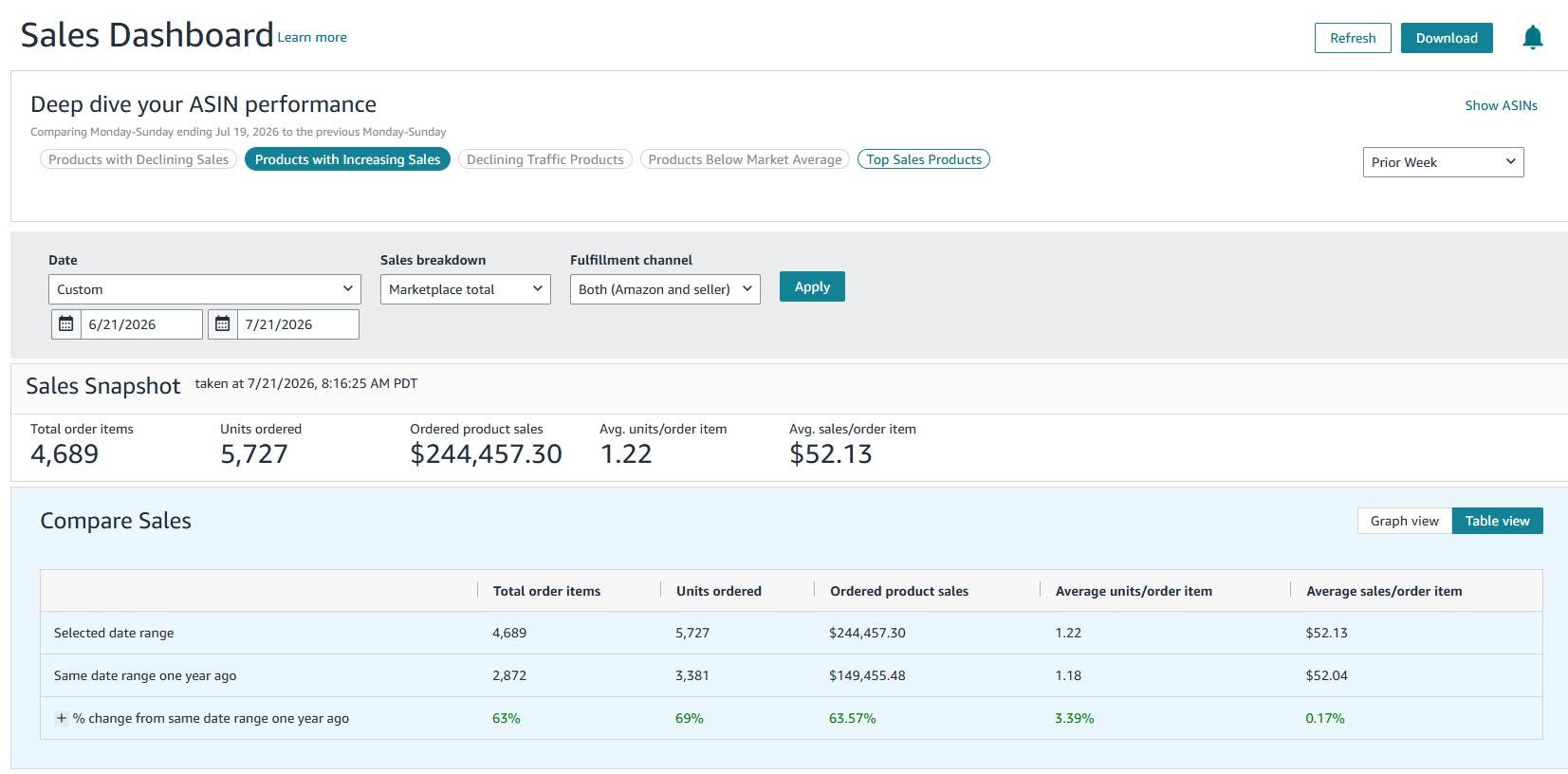This screenshot has width=1568, height=774.
Task: Click the Download button
Action: [x=1447, y=38]
